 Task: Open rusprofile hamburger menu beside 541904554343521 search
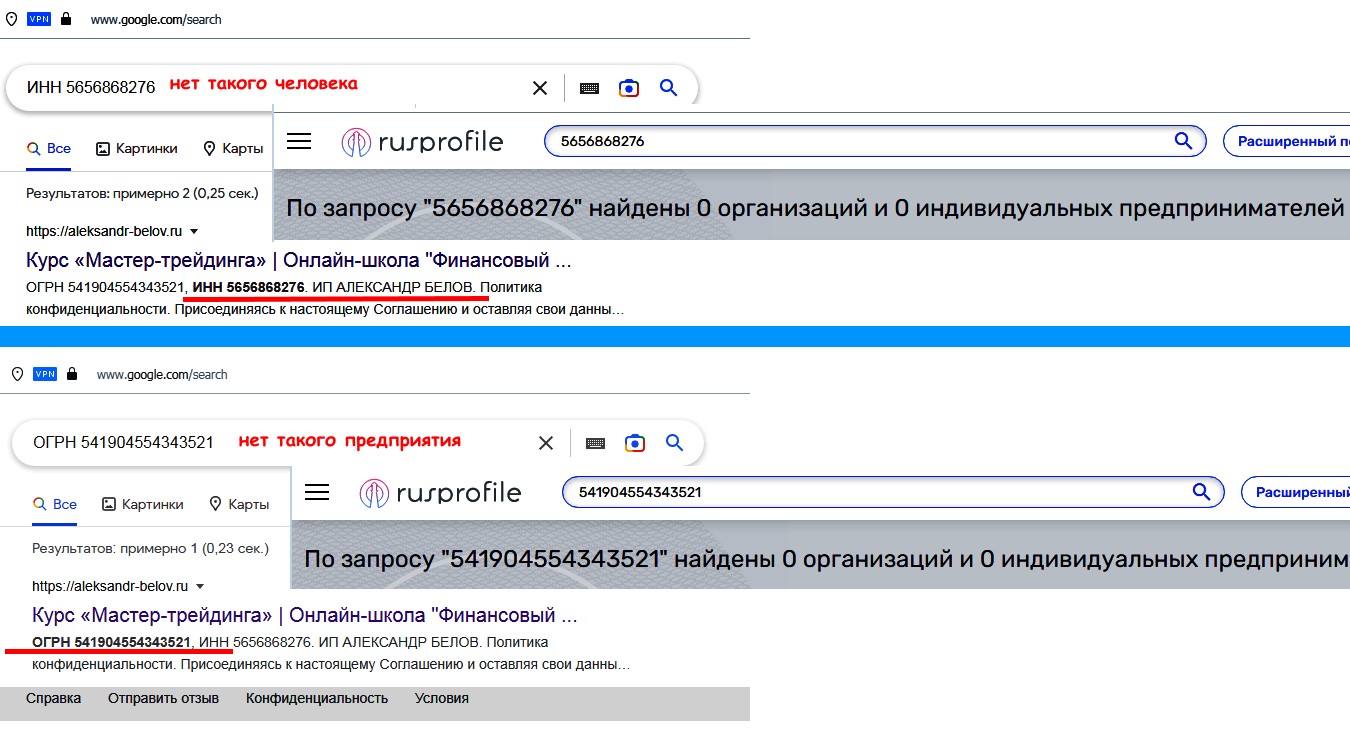point(317,492)
